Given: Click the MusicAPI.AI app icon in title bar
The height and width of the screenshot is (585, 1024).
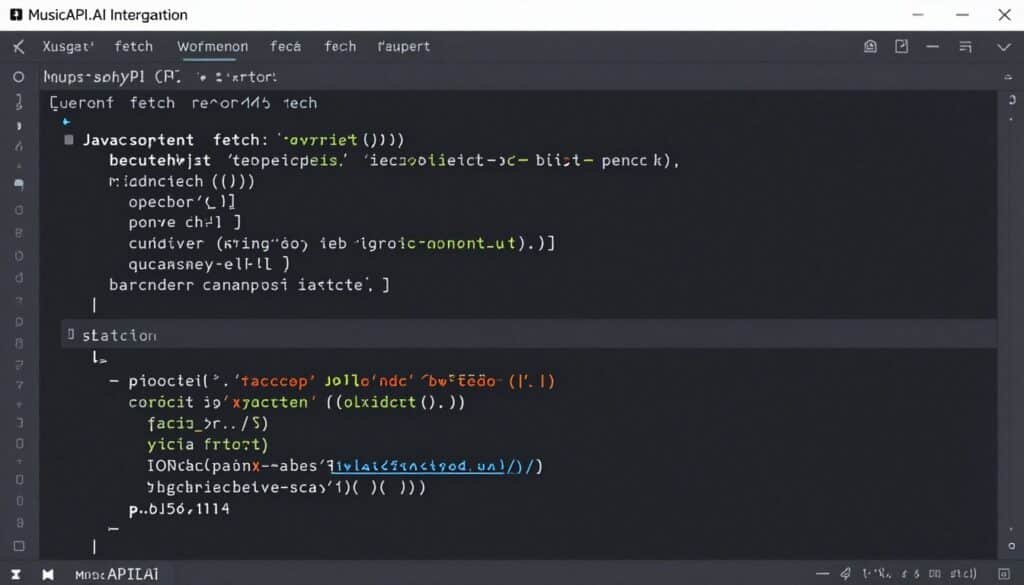Looking at the screenshot, I should [16, 14].
